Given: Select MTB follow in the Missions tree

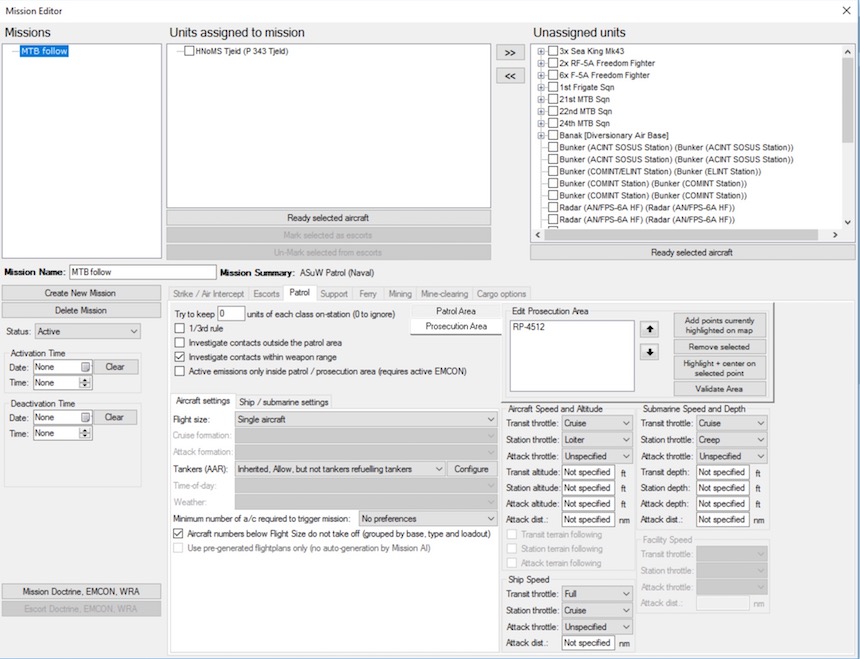Looking at the screenshot, I should coord(44,51).
